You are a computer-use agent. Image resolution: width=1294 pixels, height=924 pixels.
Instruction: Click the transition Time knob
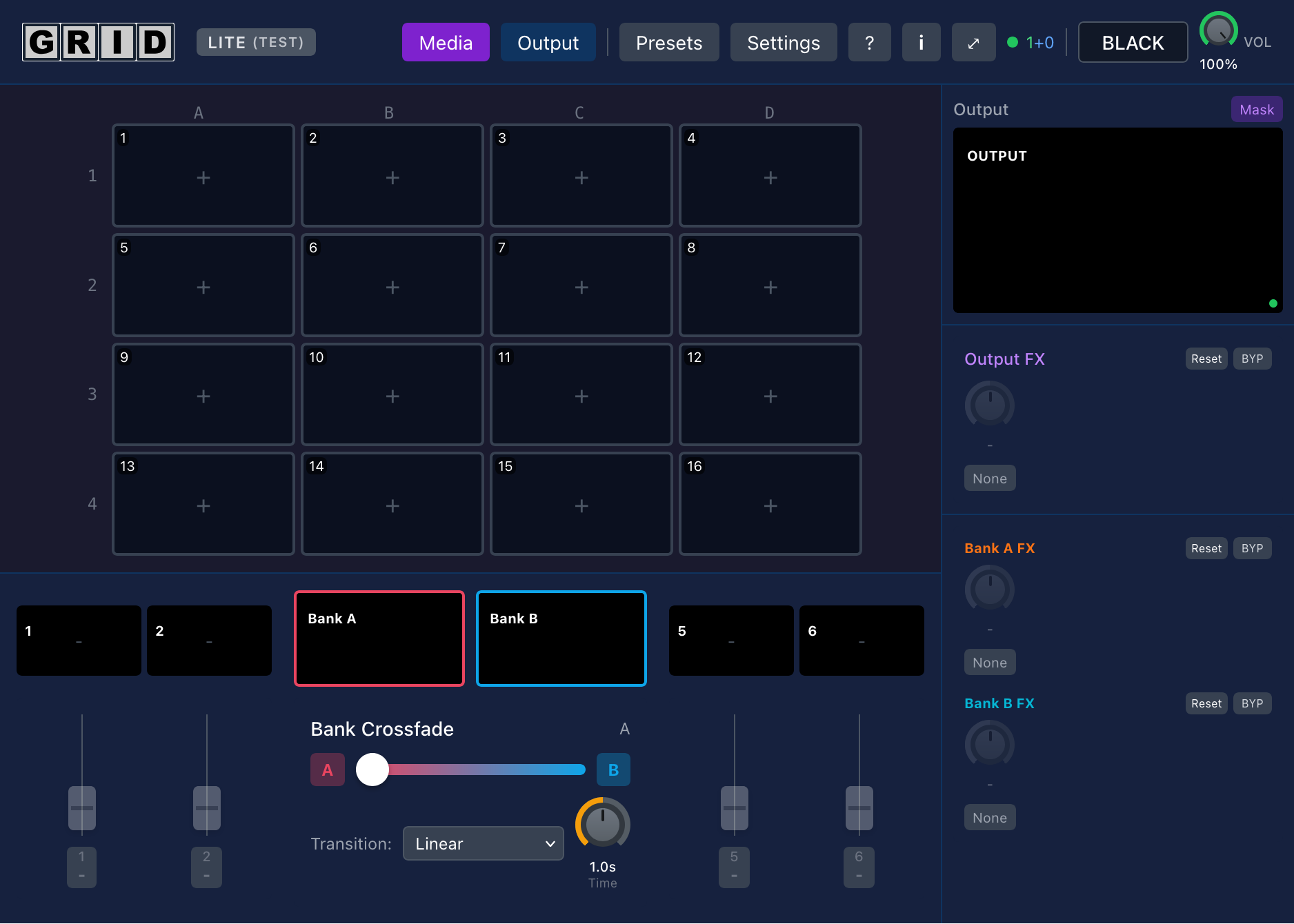coord(602,825)
